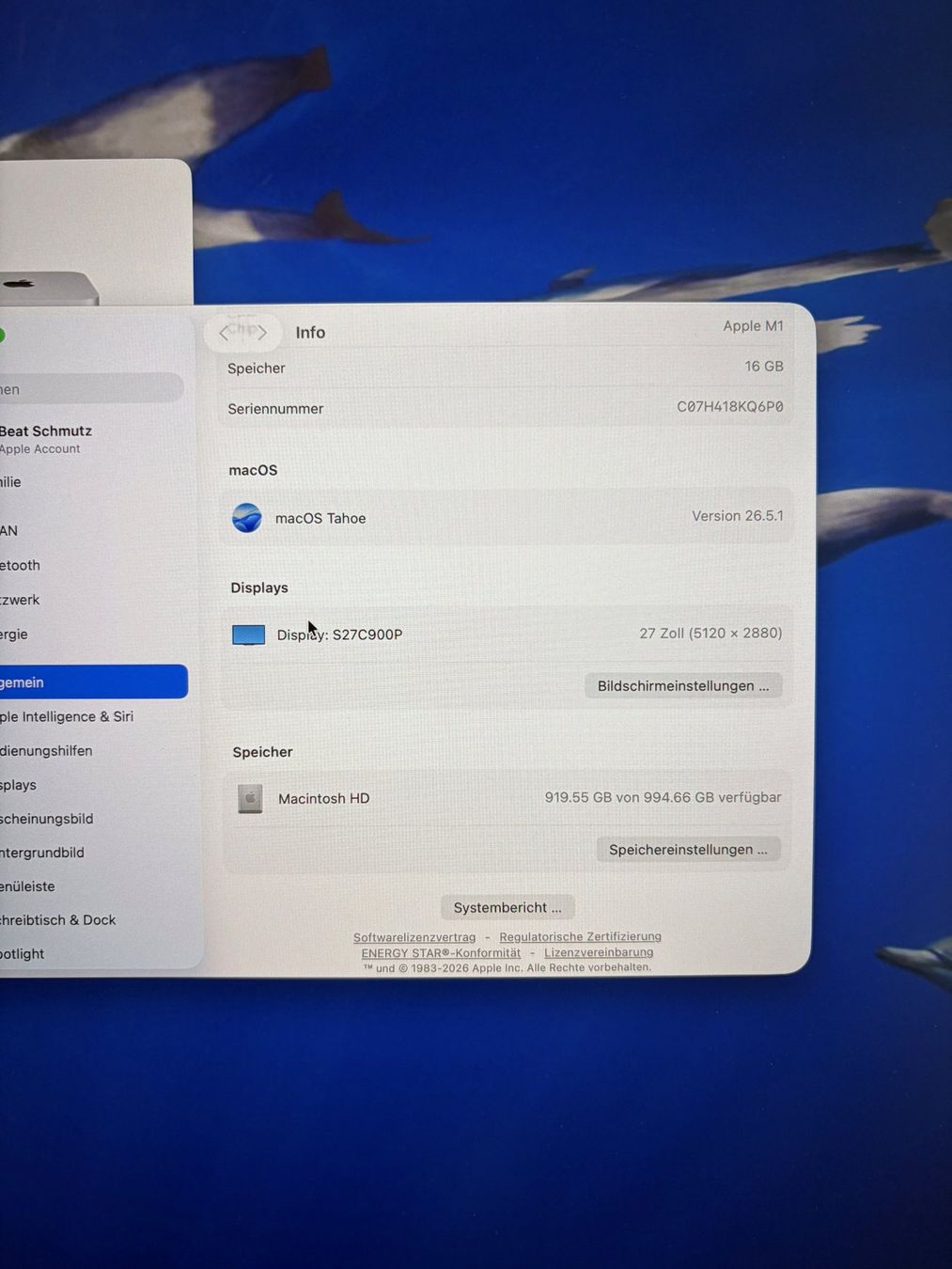The width and height of the screenshot is (952, 1269).
Task: Open Speichereinstellungen storage settings
Action: pos(688,850)
